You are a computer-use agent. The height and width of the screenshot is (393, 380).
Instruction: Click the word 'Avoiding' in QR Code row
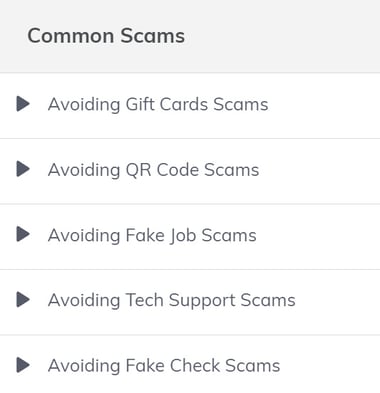[x=84, y=170]
